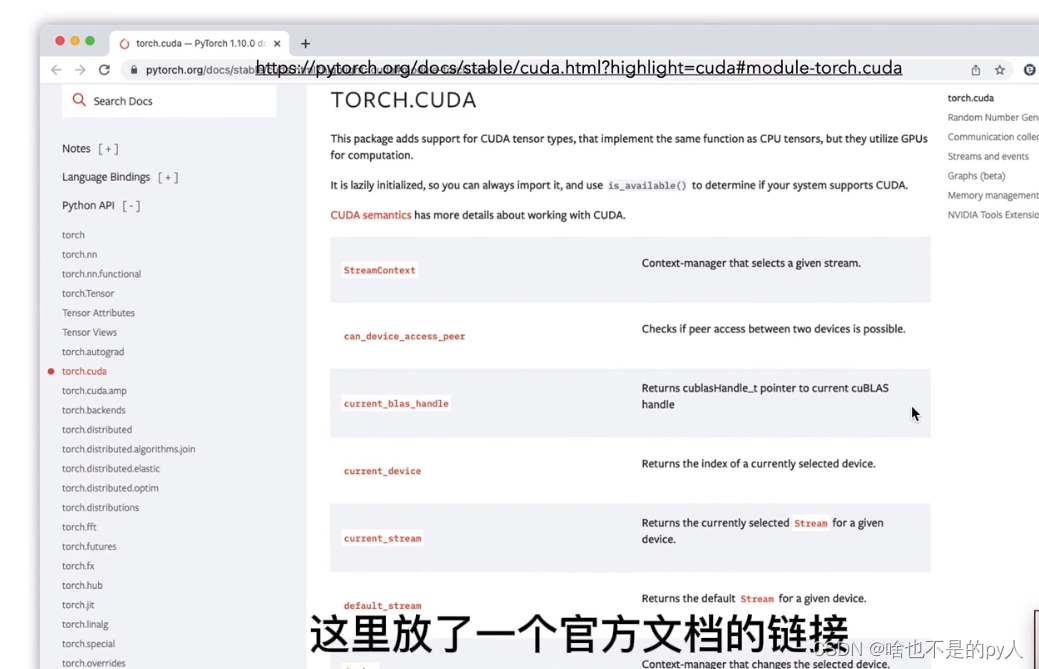The height and width of the screenshot is (669, 1039).
Task: Open torch.distributed sidebar link
Action: coord(97,430)
